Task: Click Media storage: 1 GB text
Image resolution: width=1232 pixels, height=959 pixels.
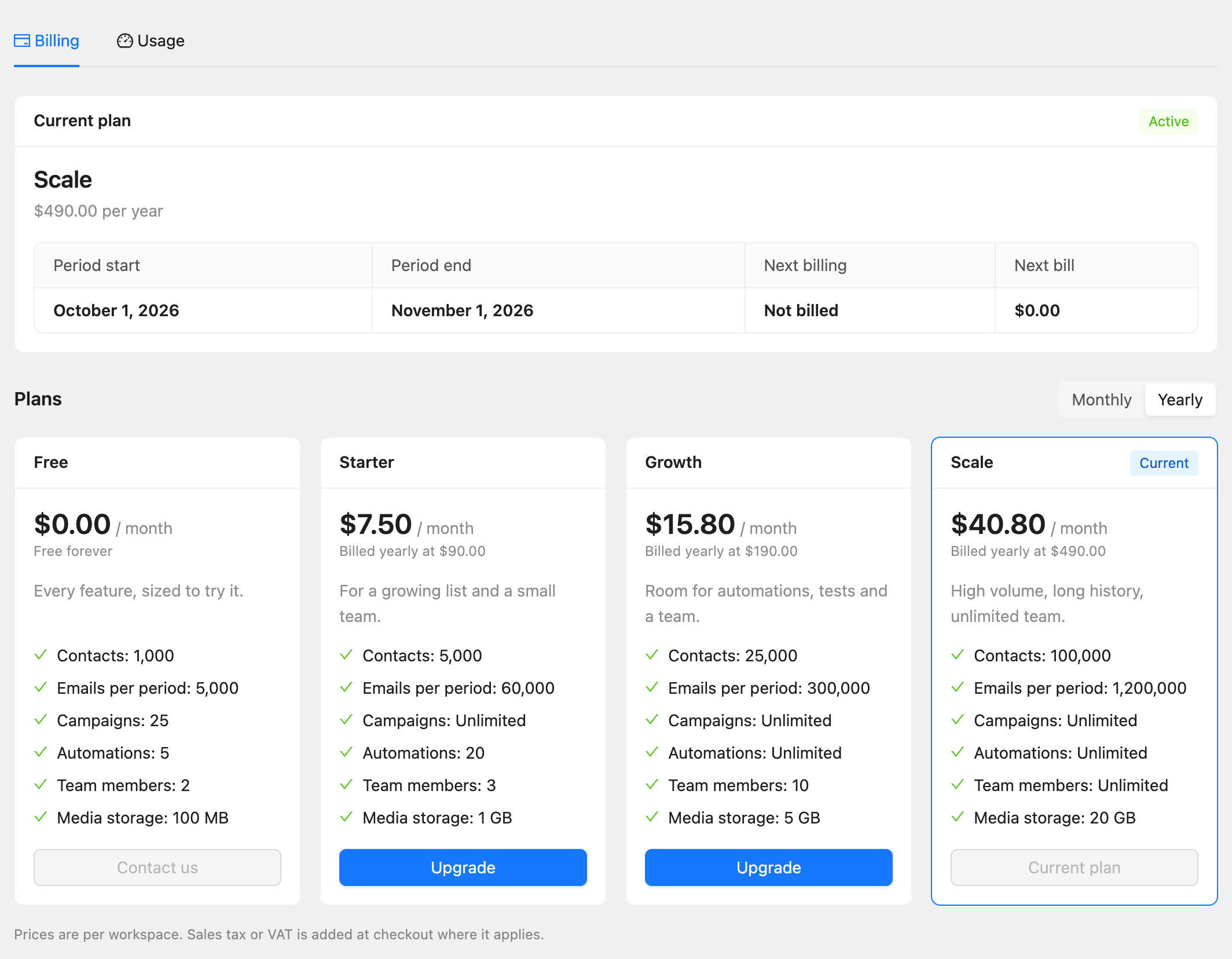Action: tap(437, 818)
